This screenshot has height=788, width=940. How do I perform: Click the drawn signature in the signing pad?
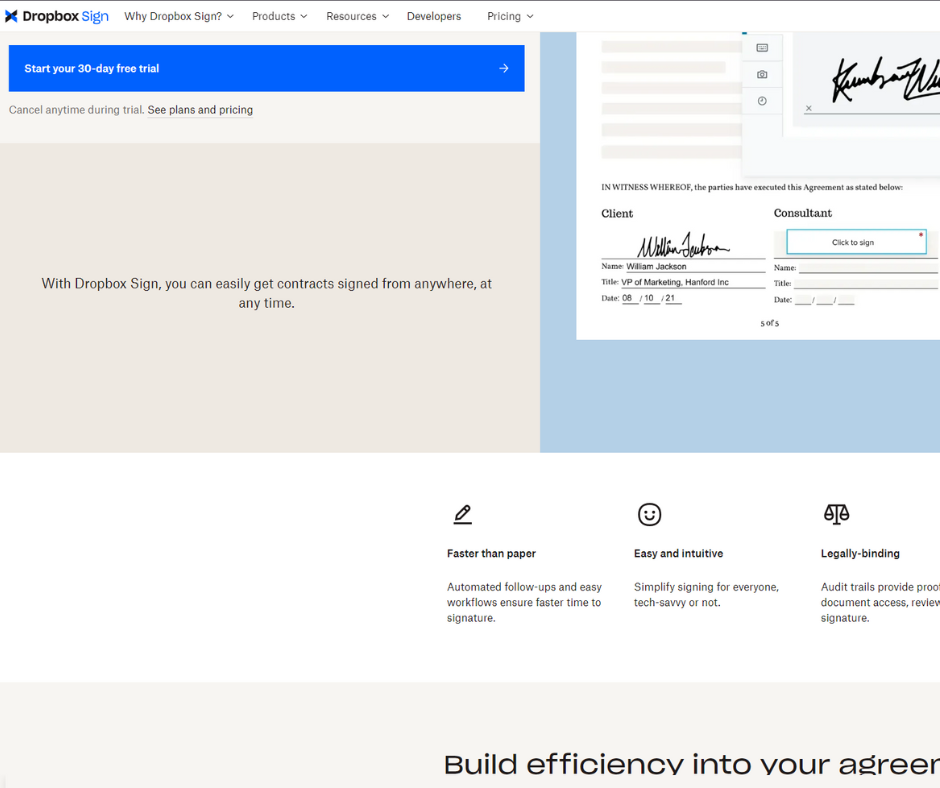click(886, 79)
